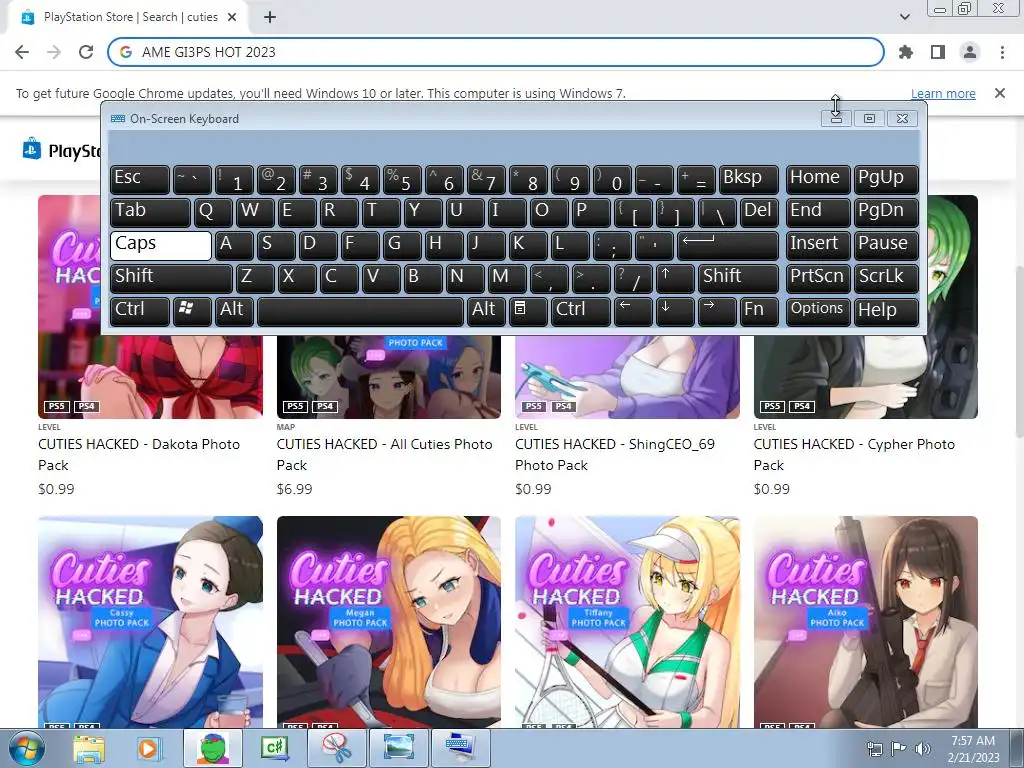Open CUTIES HACKED ShingCEO_69 Photo Pack title
1024x768 pixels.
click(x=615, y=455)
